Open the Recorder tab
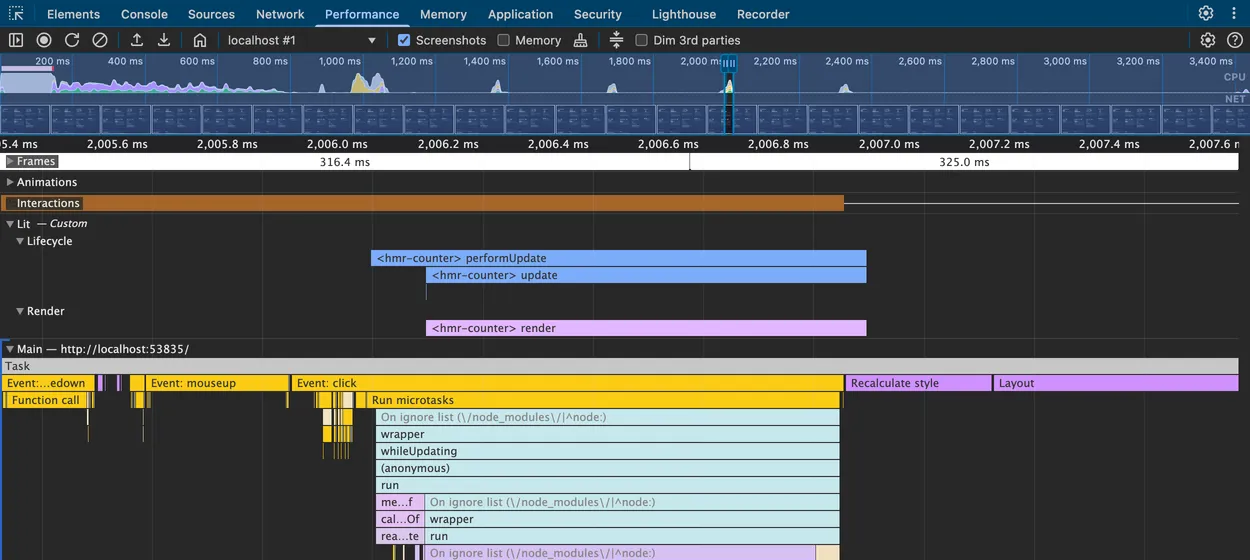 pyautogui.click(x=763, y=14)
